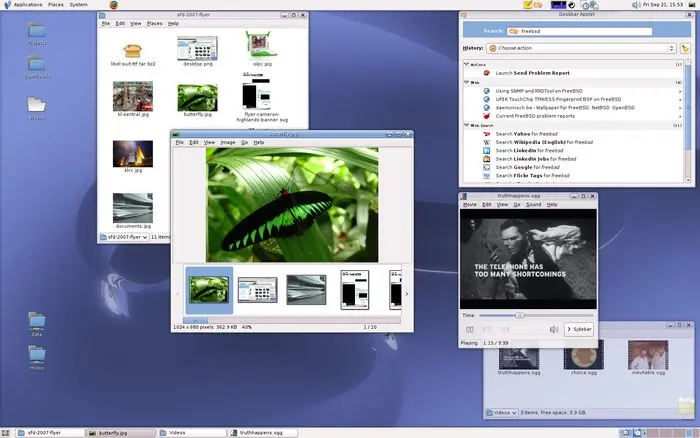The width and height of the screenshot is (700, 438).
Task: Open the Firefox launcher in top panel
Action: pyautogui.click(x=112, y=5)
